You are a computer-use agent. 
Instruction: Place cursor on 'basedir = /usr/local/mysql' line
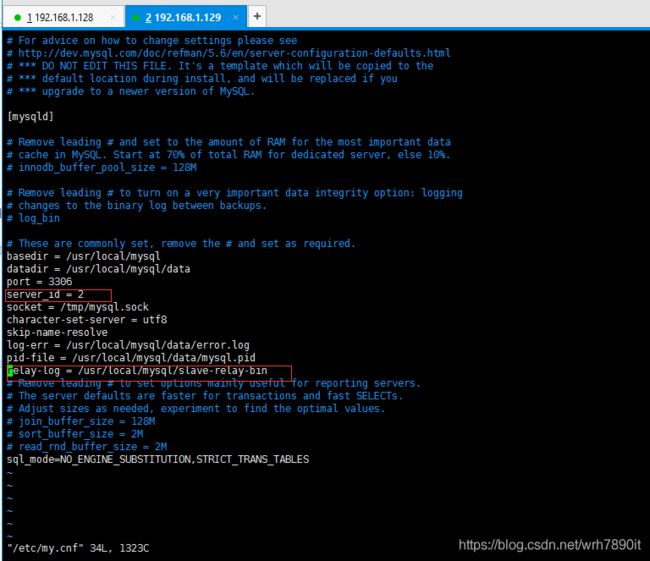[x=83, y=256]
